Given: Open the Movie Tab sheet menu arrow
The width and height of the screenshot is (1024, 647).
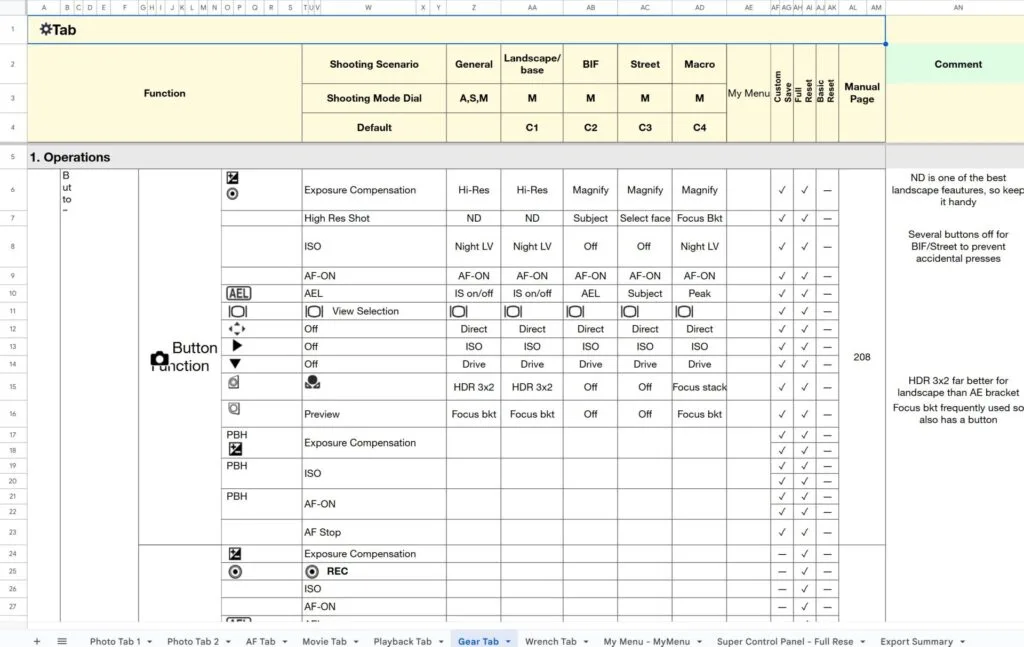Looking at the screenshot, I should 356,642.
